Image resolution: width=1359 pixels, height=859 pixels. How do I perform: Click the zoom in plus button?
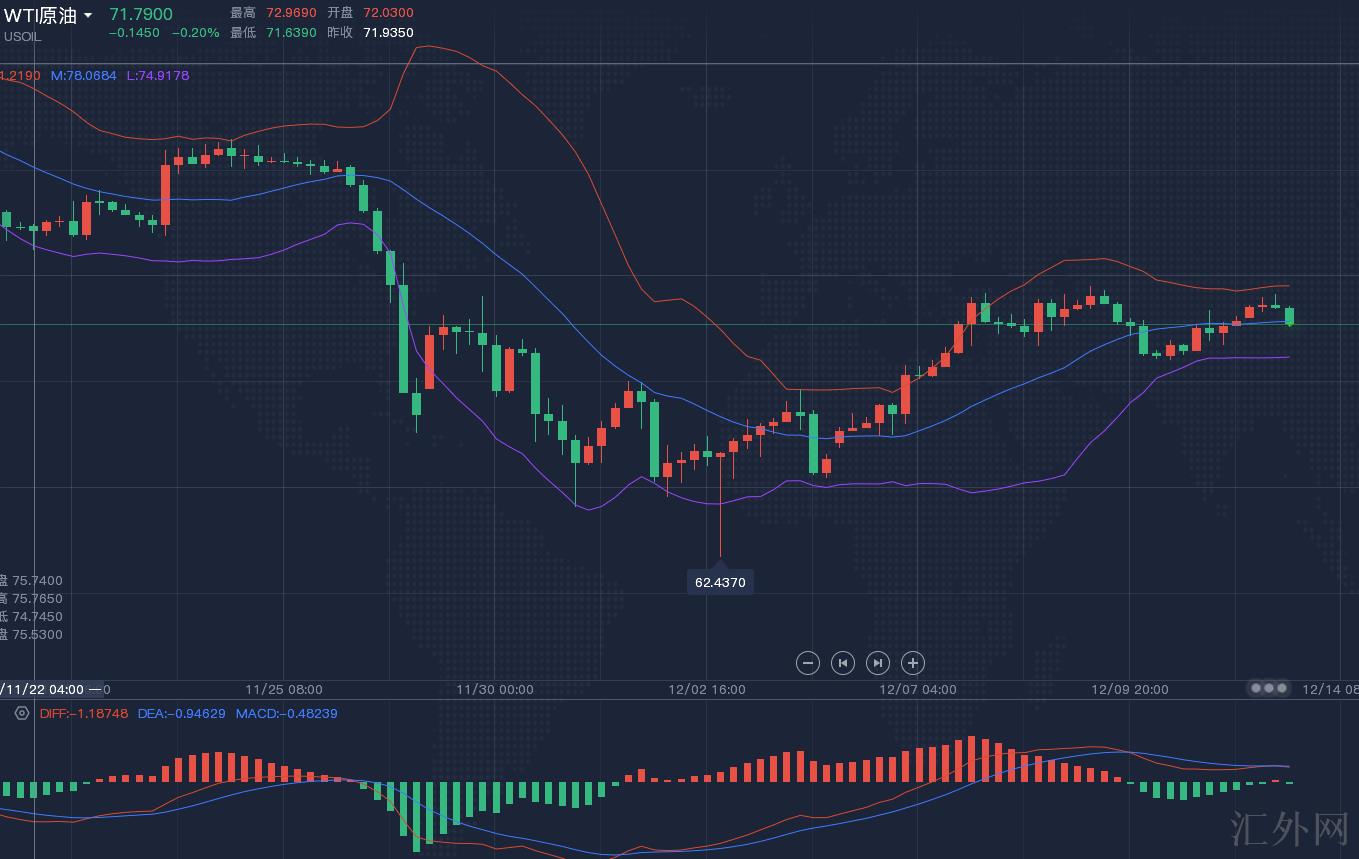click(912, 662)
